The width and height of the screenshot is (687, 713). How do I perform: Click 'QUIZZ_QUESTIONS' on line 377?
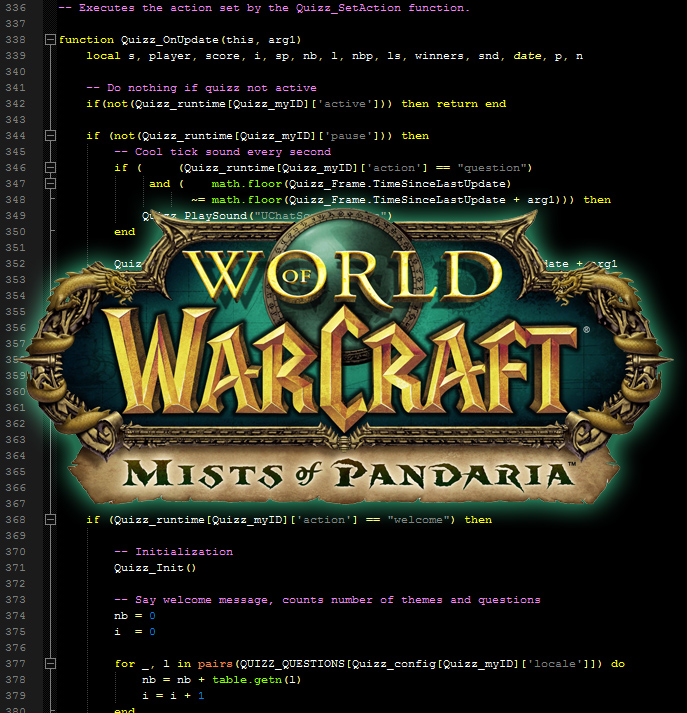[292, 664]
